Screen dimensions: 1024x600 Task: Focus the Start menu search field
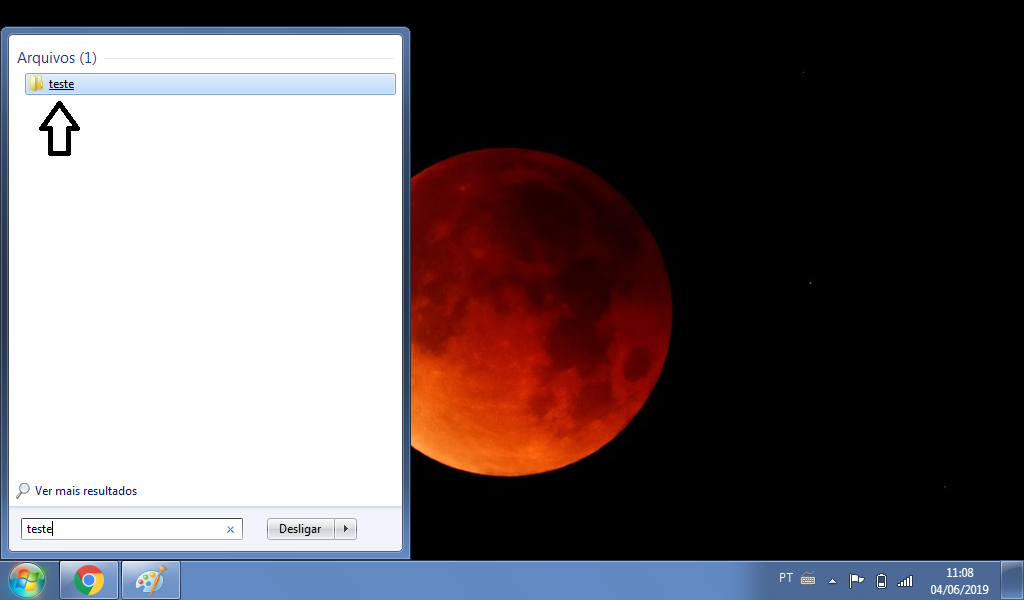(132, 529)
